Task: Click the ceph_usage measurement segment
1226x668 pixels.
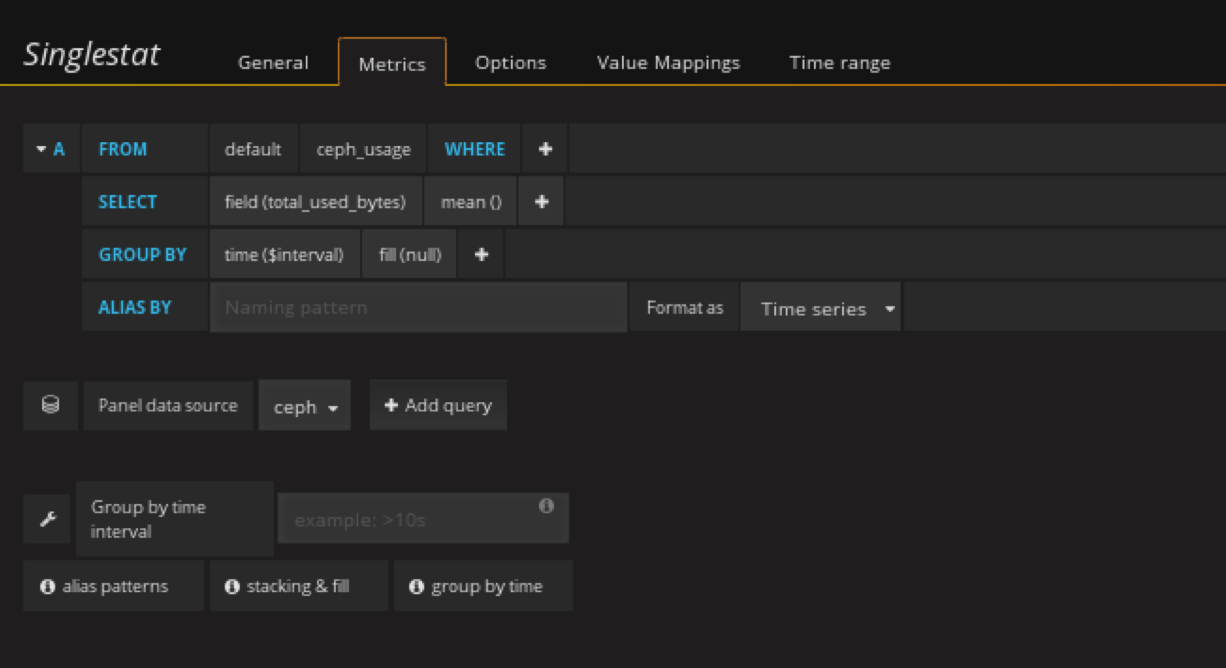Action: [x=363, y=149]
